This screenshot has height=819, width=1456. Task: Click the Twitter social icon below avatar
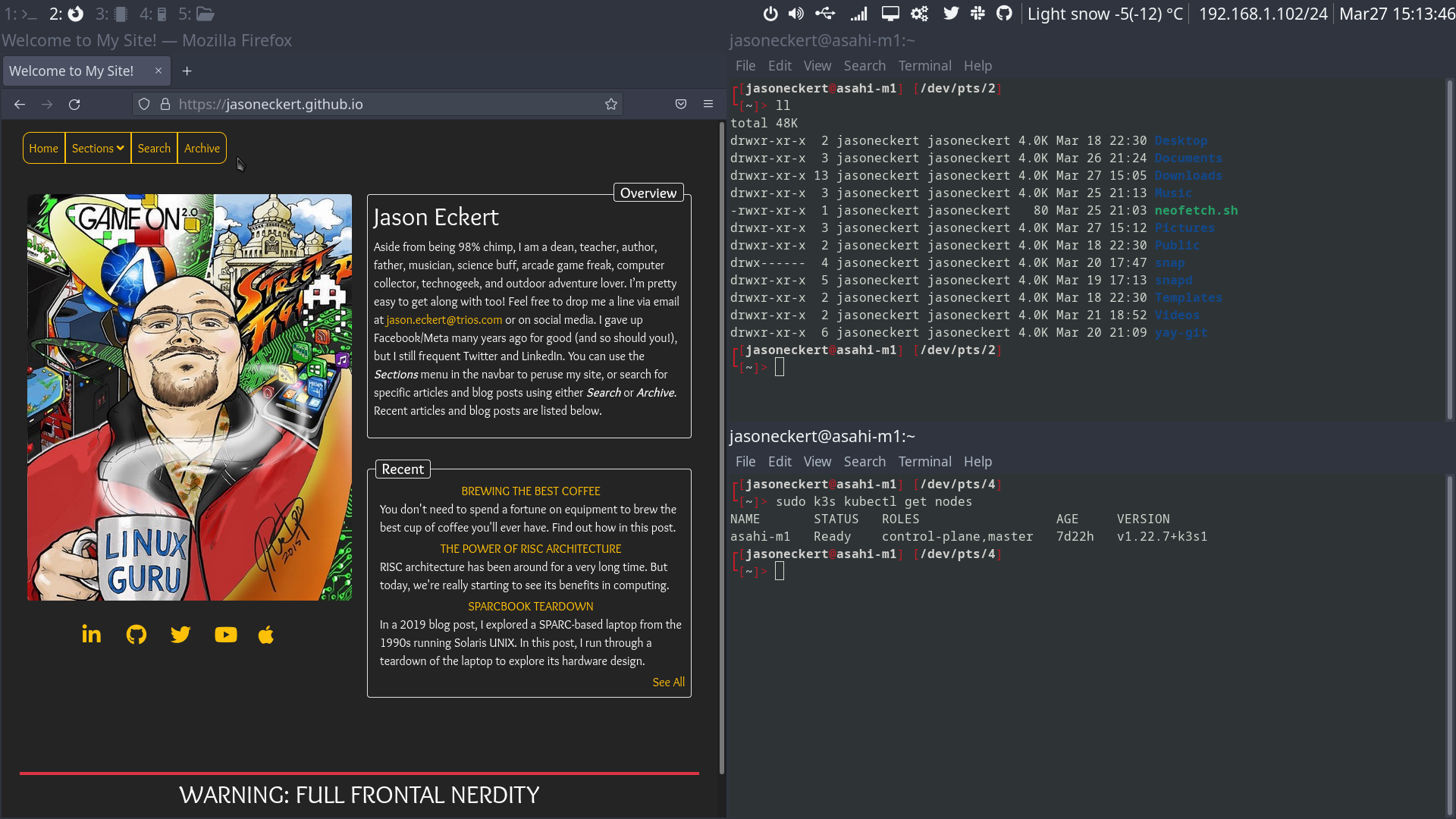point(181,634)
